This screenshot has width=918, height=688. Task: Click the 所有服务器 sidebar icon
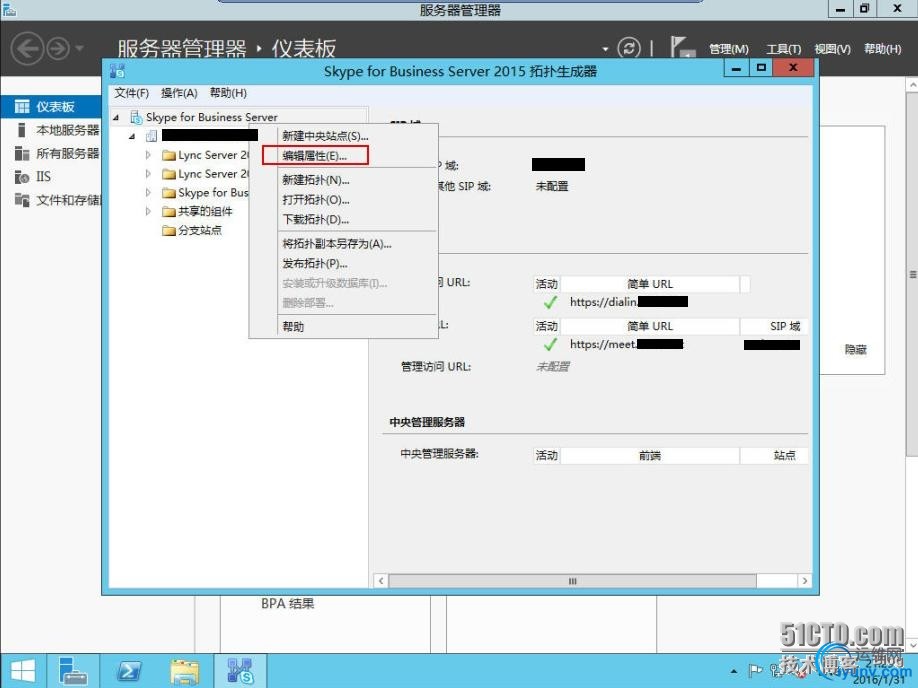(22, 153)
